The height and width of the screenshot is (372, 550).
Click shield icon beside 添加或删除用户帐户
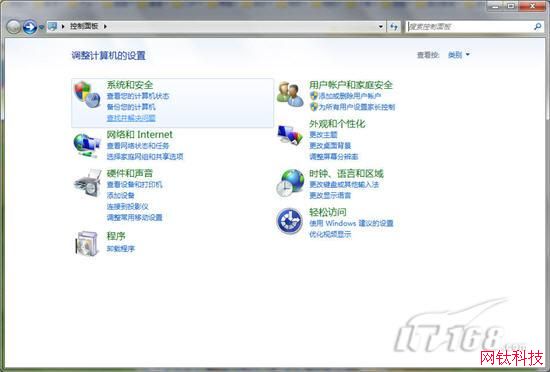tap(314, 95)
